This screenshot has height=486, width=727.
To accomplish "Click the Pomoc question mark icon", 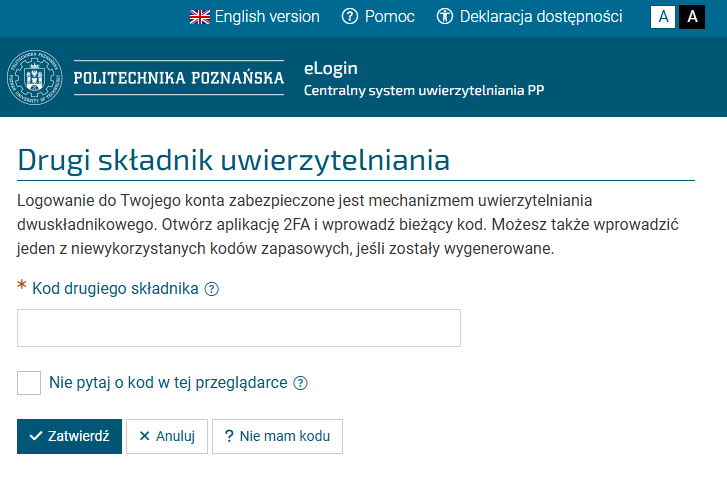I will click(x=350, y=17).
